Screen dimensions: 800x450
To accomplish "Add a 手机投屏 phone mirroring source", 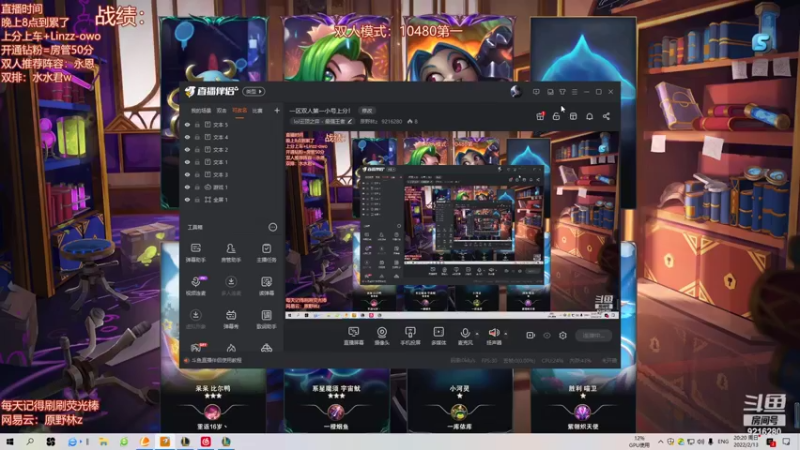I will point(410,336).
